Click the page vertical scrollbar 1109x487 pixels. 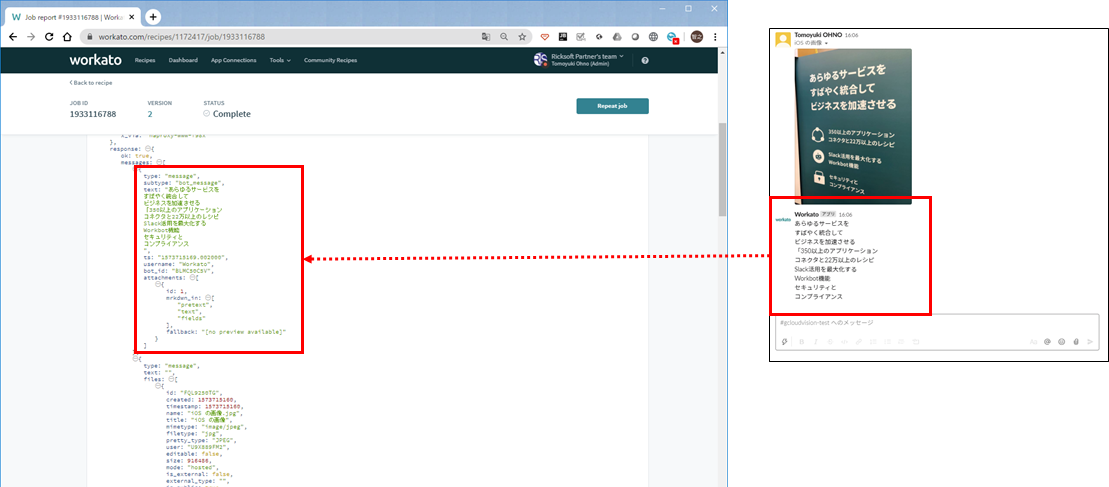722,169
